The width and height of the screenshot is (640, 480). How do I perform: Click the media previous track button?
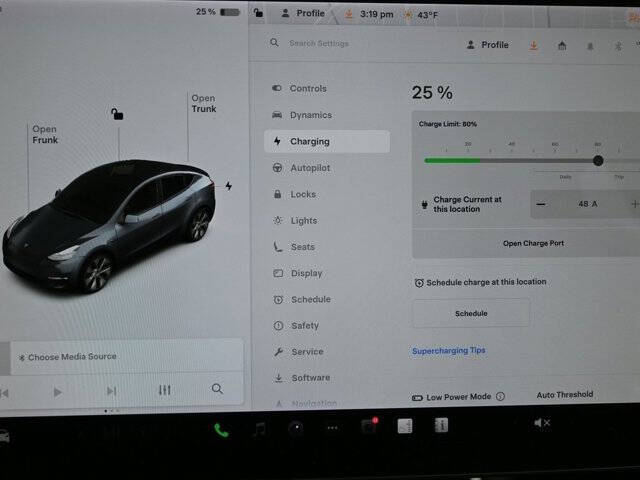pyautogui.click(x=4, y=393)
